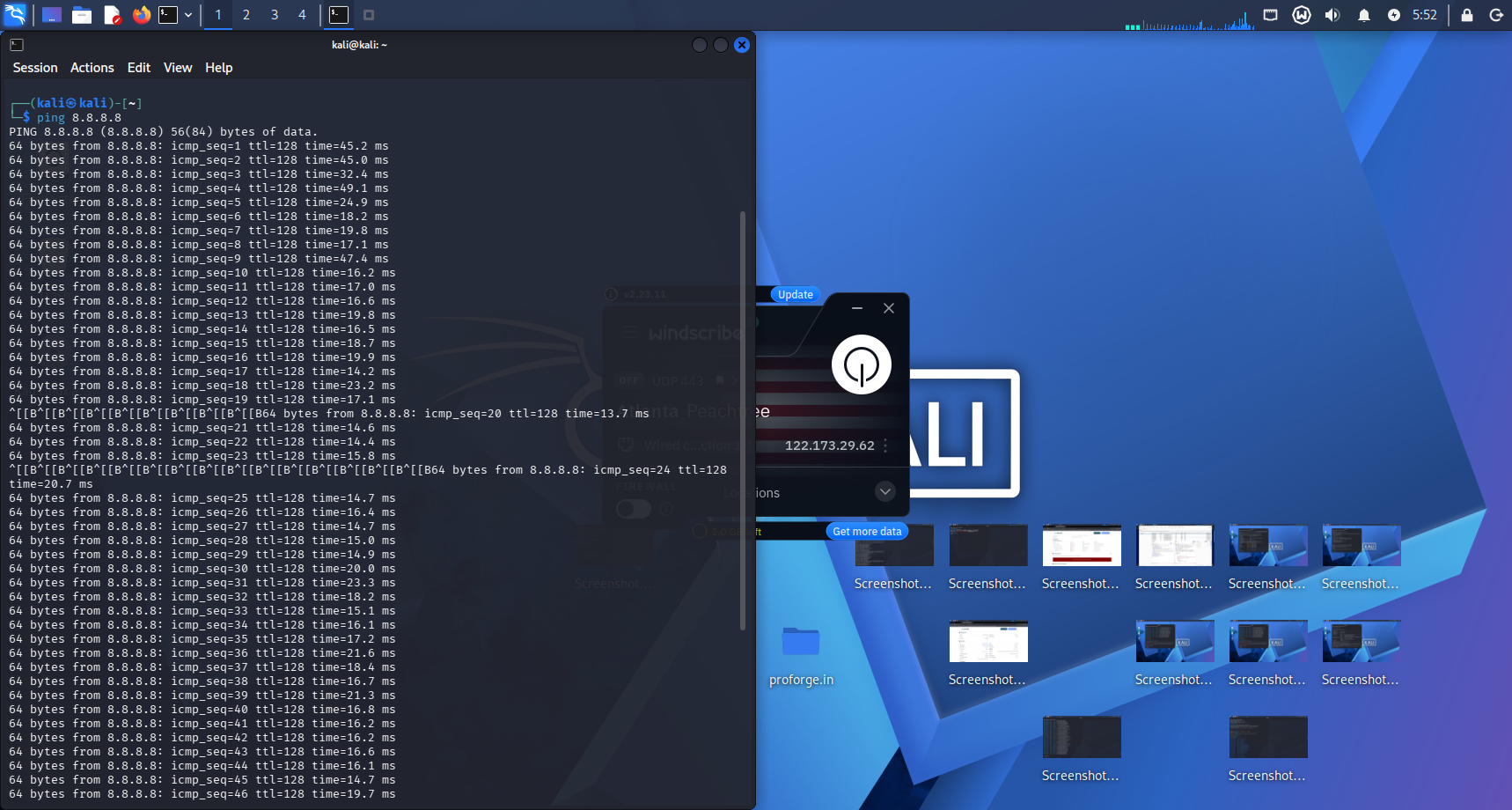Click the Get more data button
Viewport: 1512px width, 810px height.
pos(867,531)
